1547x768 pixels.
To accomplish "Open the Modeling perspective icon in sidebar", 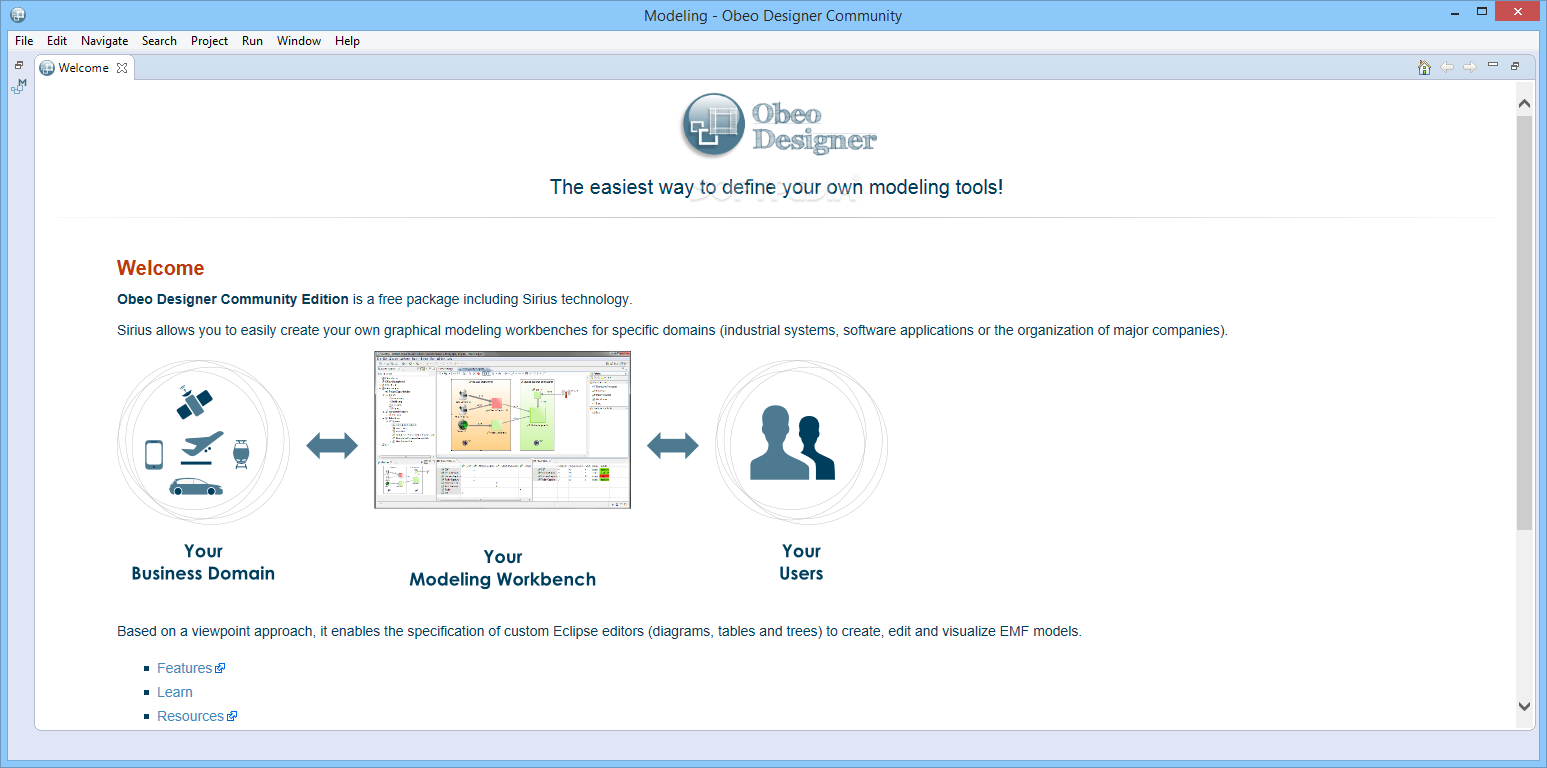I will (19, 87).
